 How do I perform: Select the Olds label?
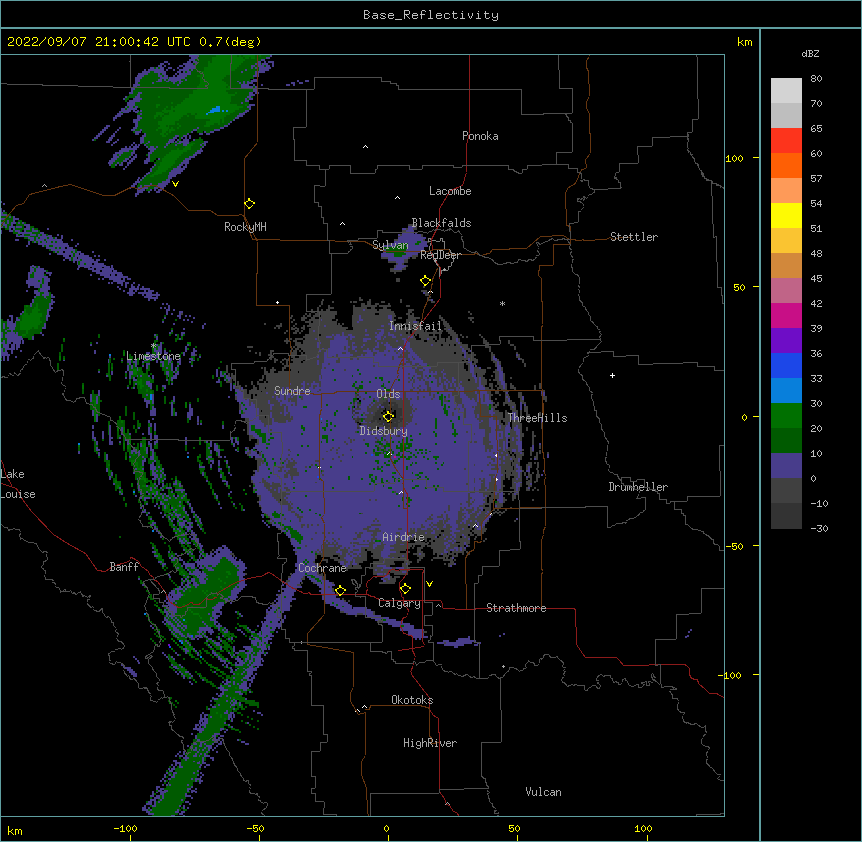(388, 394)
